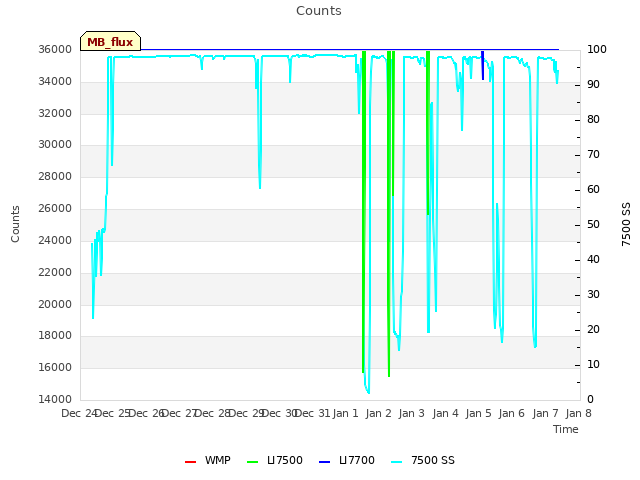Click the 80 right axis tick label
Screen dimensions: 640x480
[593, 120]
